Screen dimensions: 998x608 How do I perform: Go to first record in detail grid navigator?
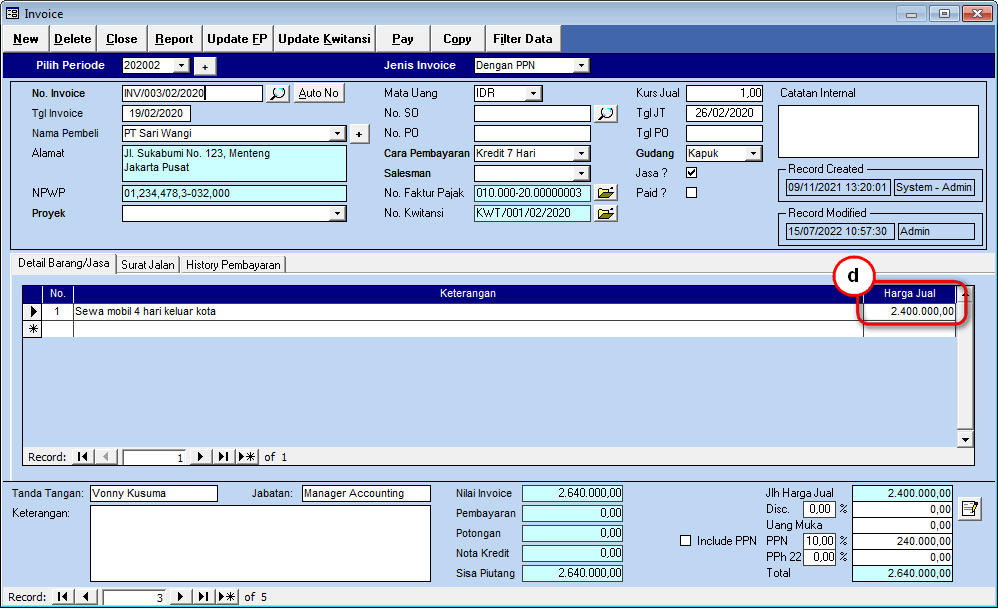82,457
